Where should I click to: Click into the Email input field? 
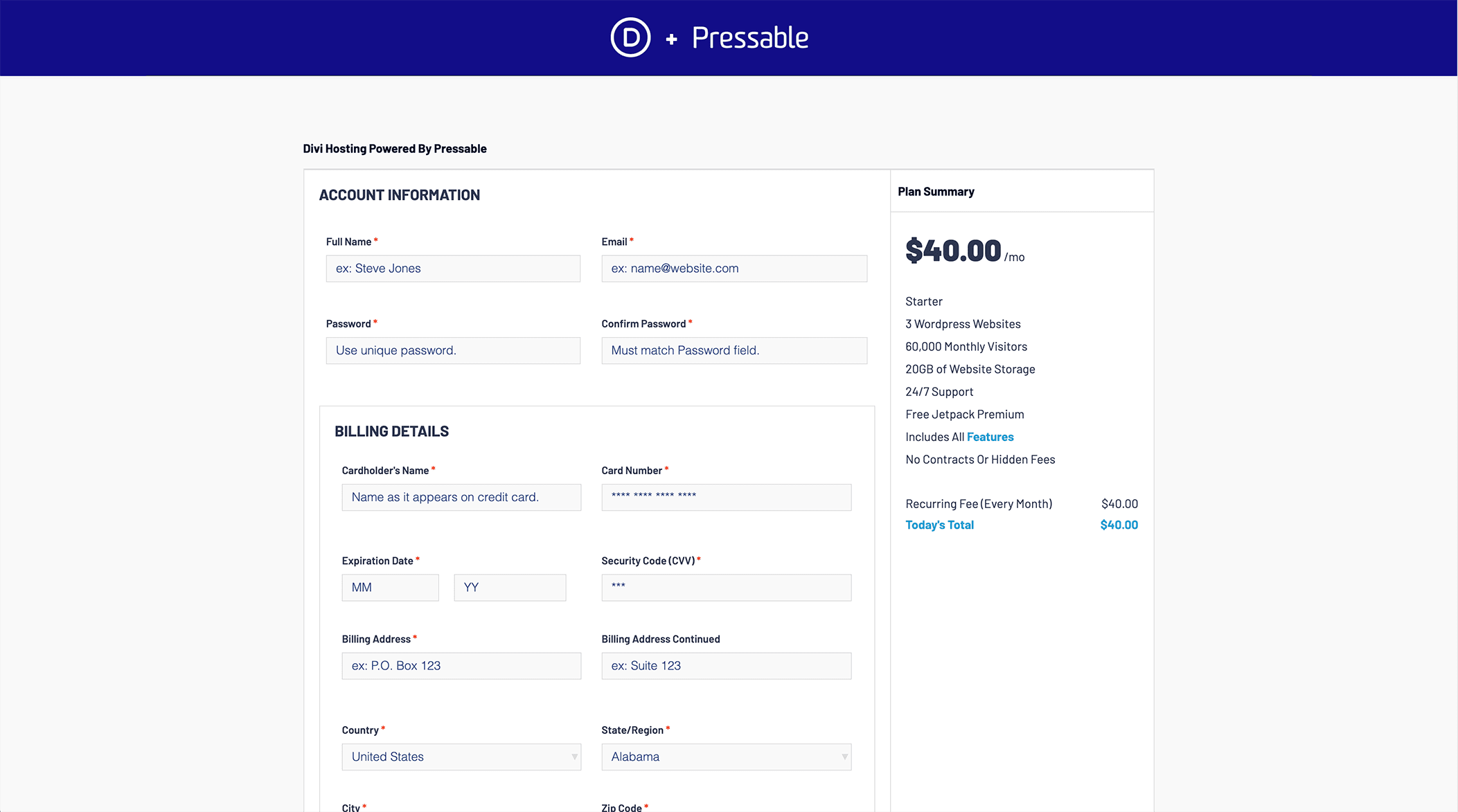734,269
